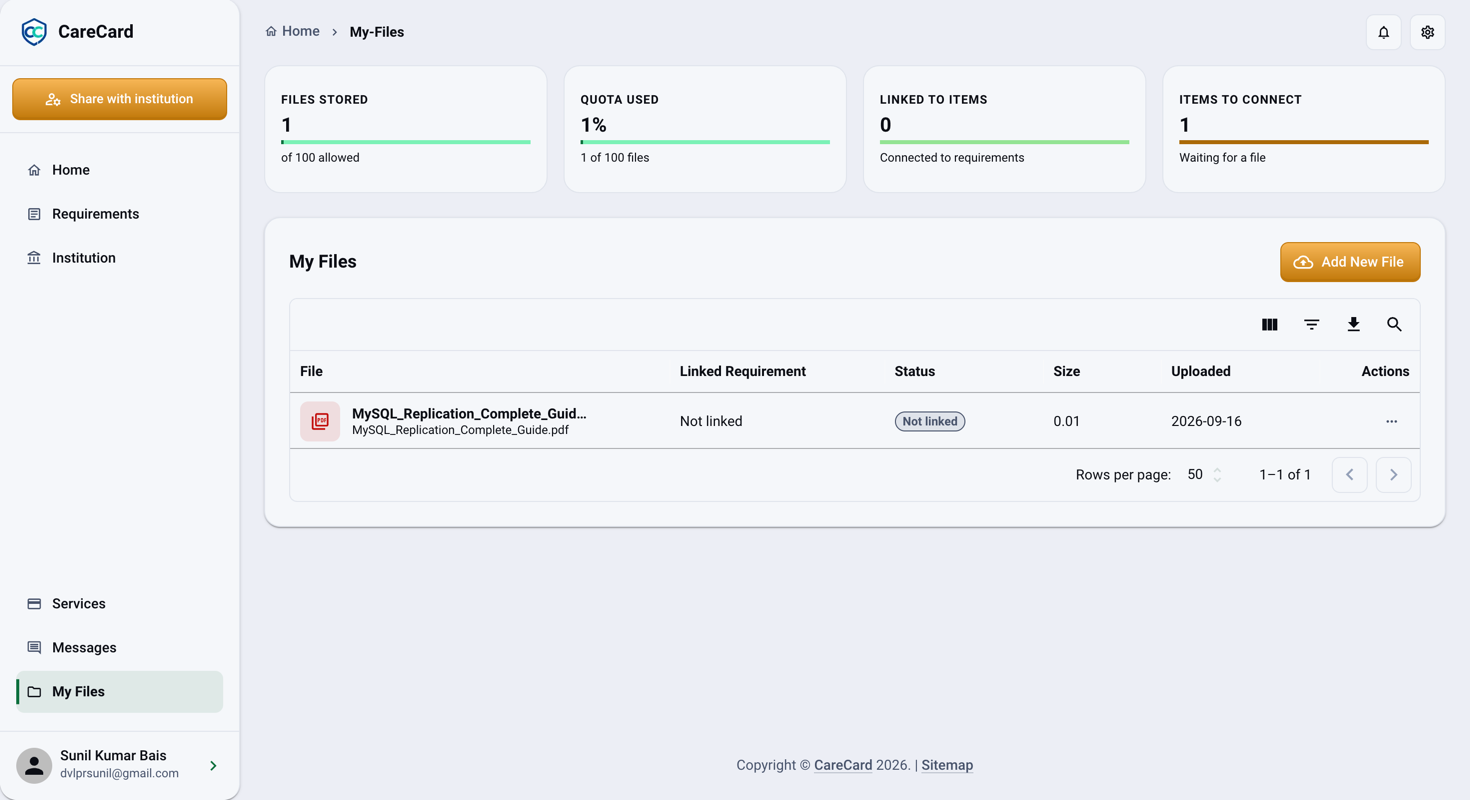This screenshot has width=1470, height=800.
Task: Click the red PDF file icon
Action: point(320,421)
